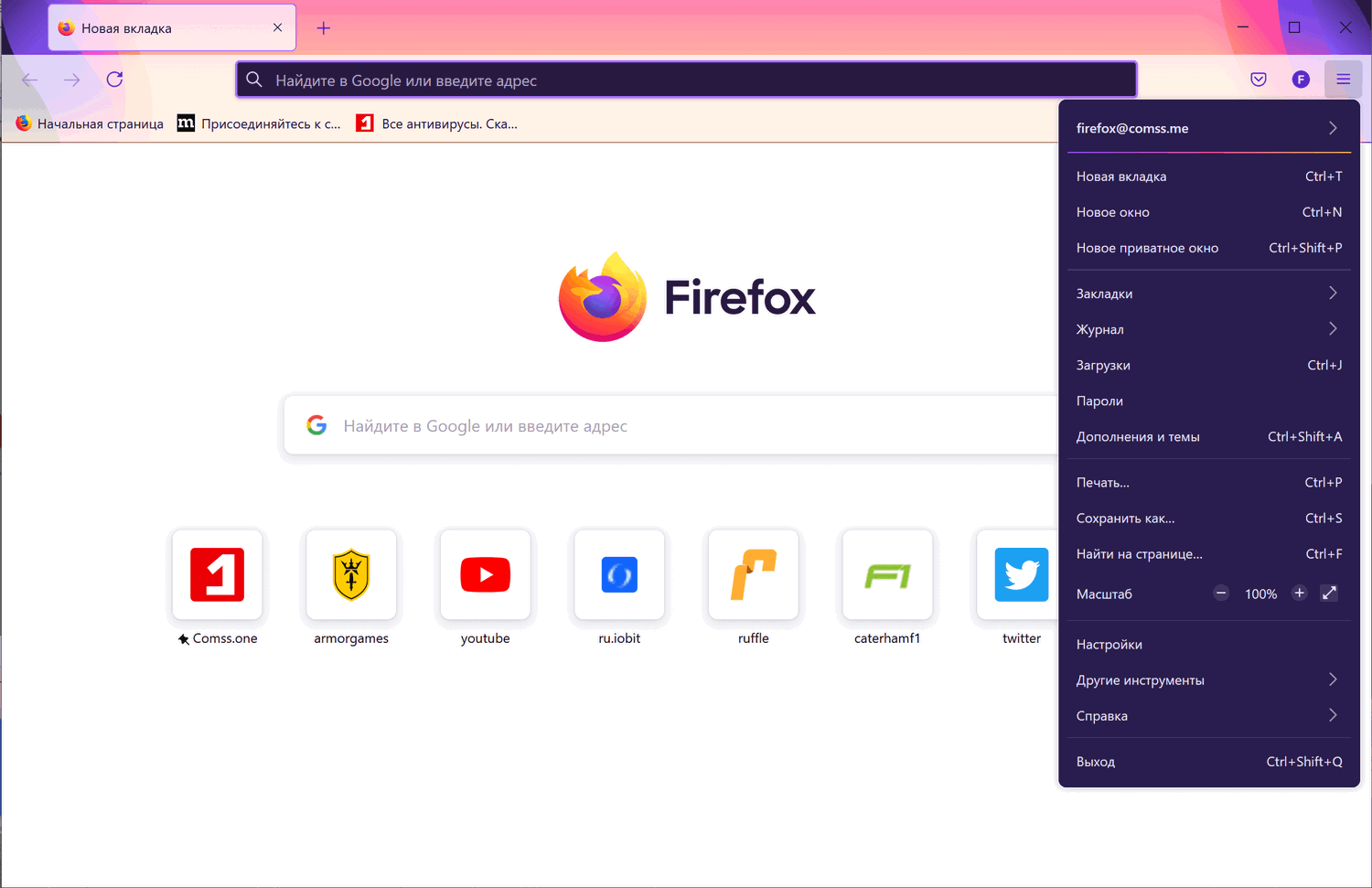Choose Найти на странице... menu item
This screenshot has width=1372, height=888.
pyautogui.click(x=1209, y=553)
